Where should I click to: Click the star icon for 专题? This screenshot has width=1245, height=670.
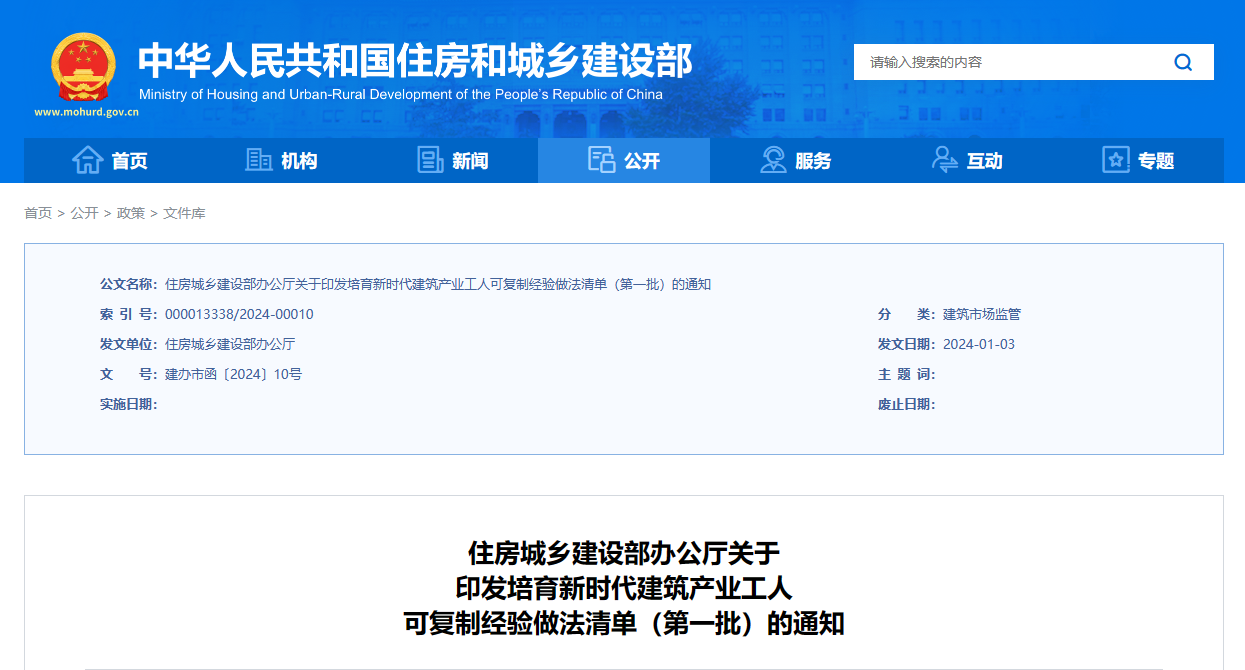1115,160
